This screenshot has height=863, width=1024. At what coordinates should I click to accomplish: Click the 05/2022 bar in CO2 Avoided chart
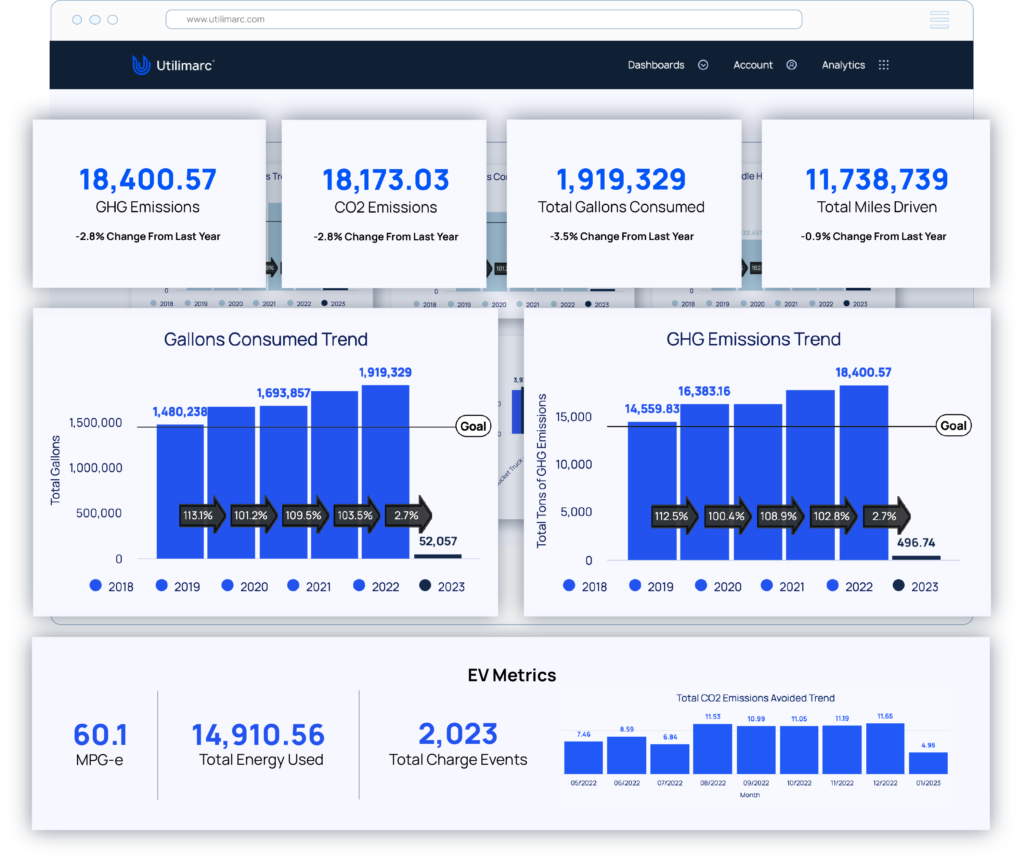point(583,758)
